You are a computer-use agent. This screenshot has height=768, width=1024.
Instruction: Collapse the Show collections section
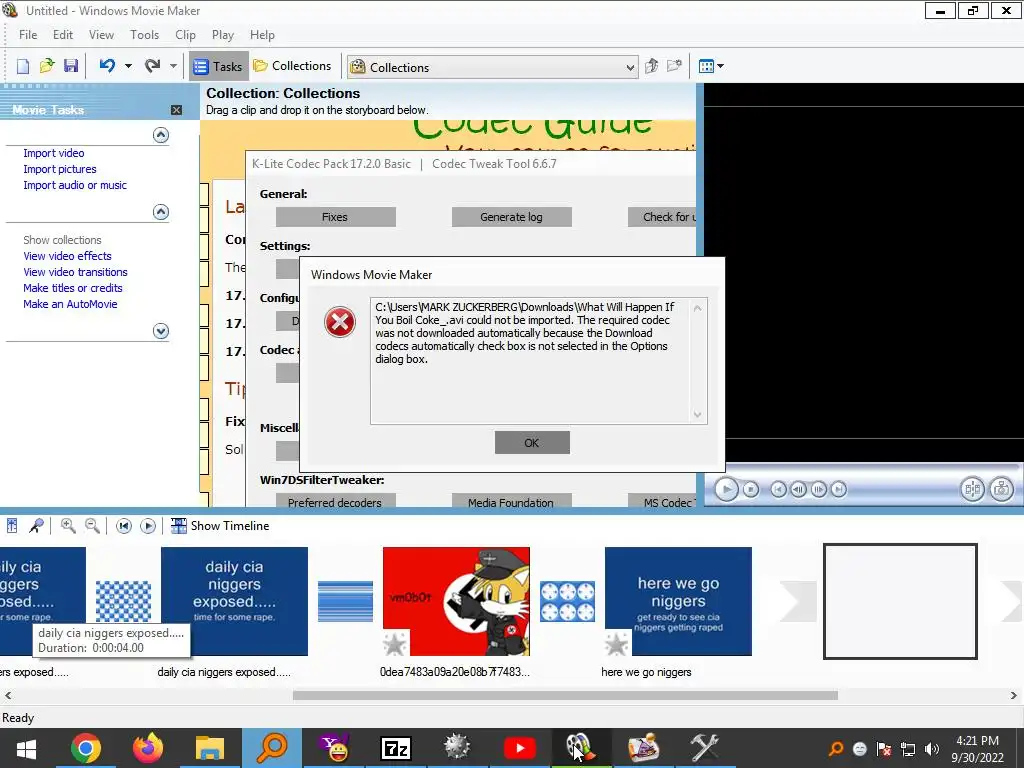161,212
